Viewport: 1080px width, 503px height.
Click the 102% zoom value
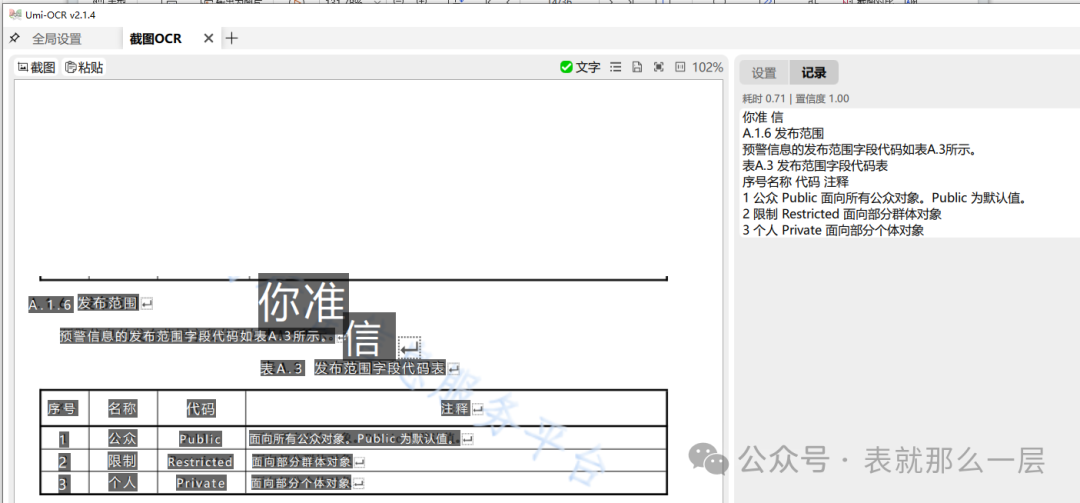[x=707, y=68]
